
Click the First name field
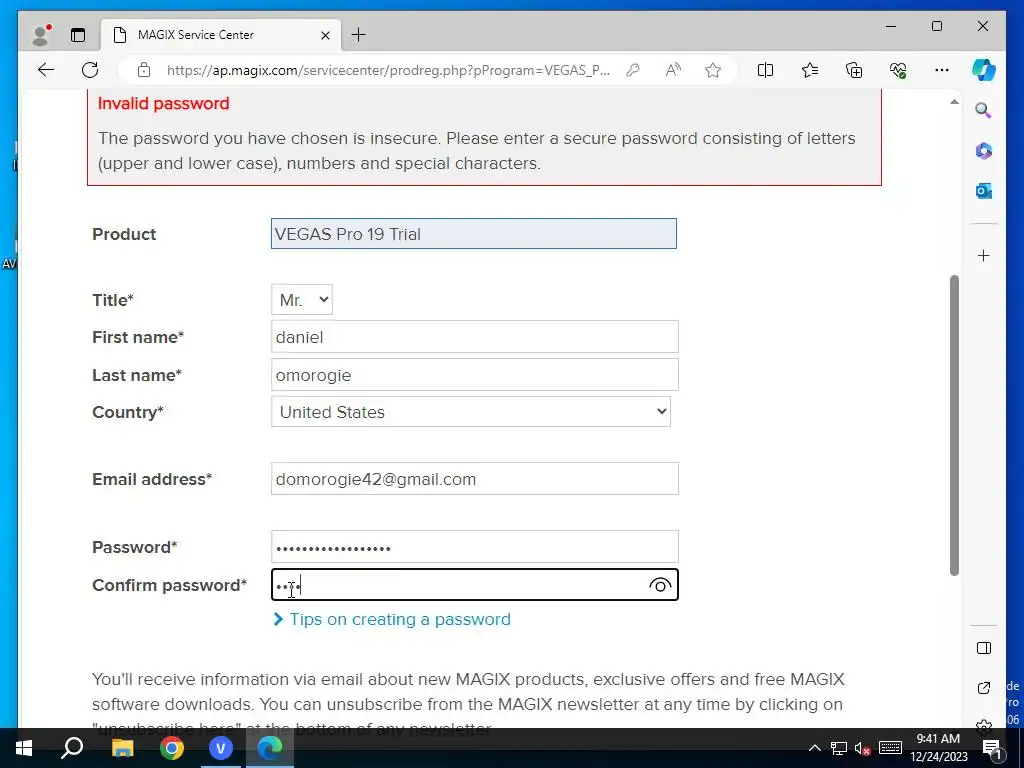click(475, 337)
